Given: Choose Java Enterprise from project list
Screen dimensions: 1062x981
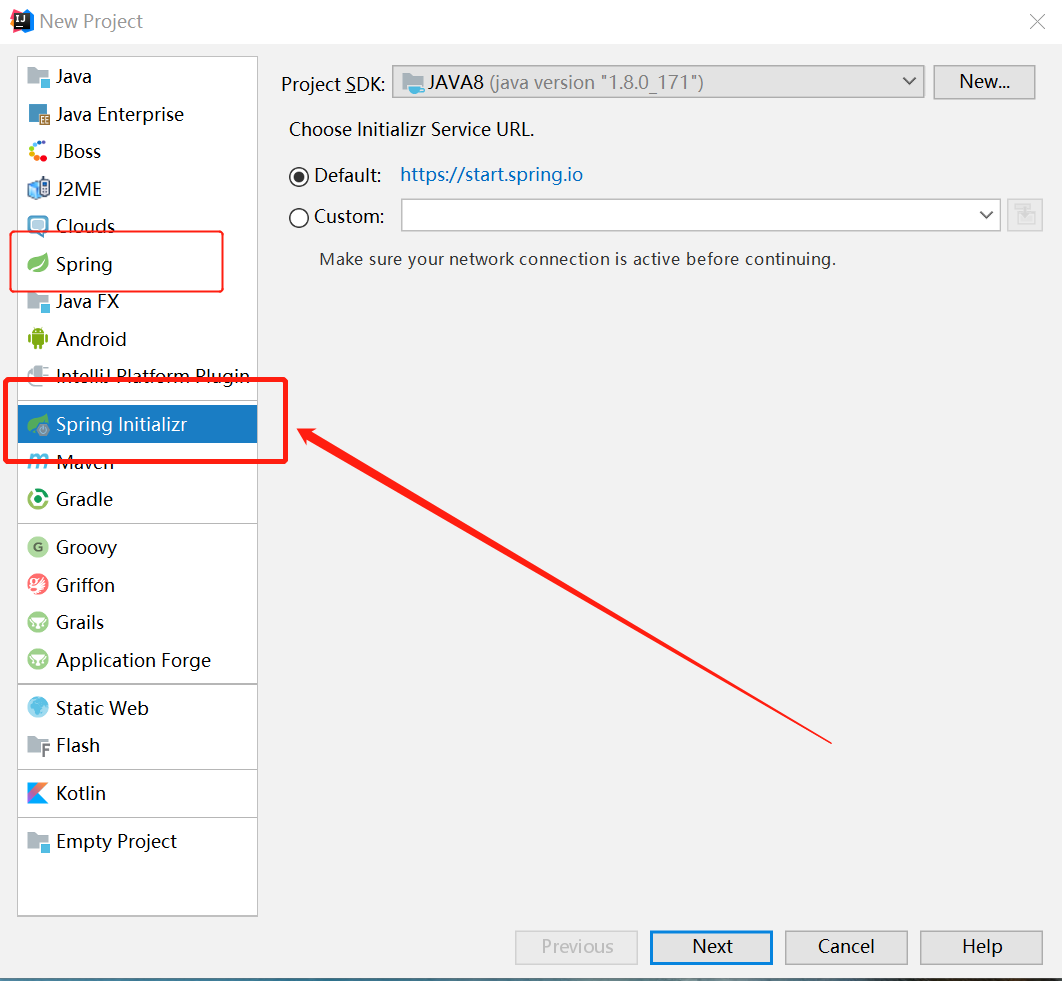Looking at the screenshot, I should (x=119, y=114).
